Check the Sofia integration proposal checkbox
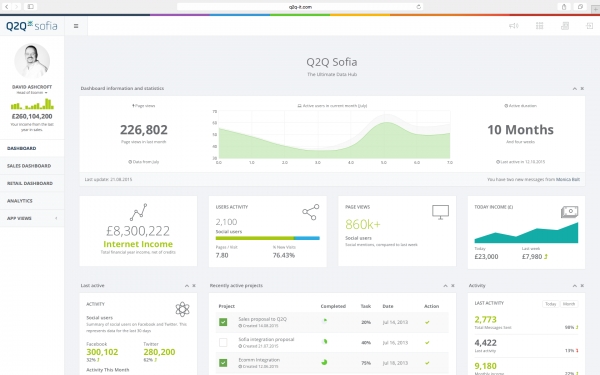The image size is (600, 375). click(223, 342)
